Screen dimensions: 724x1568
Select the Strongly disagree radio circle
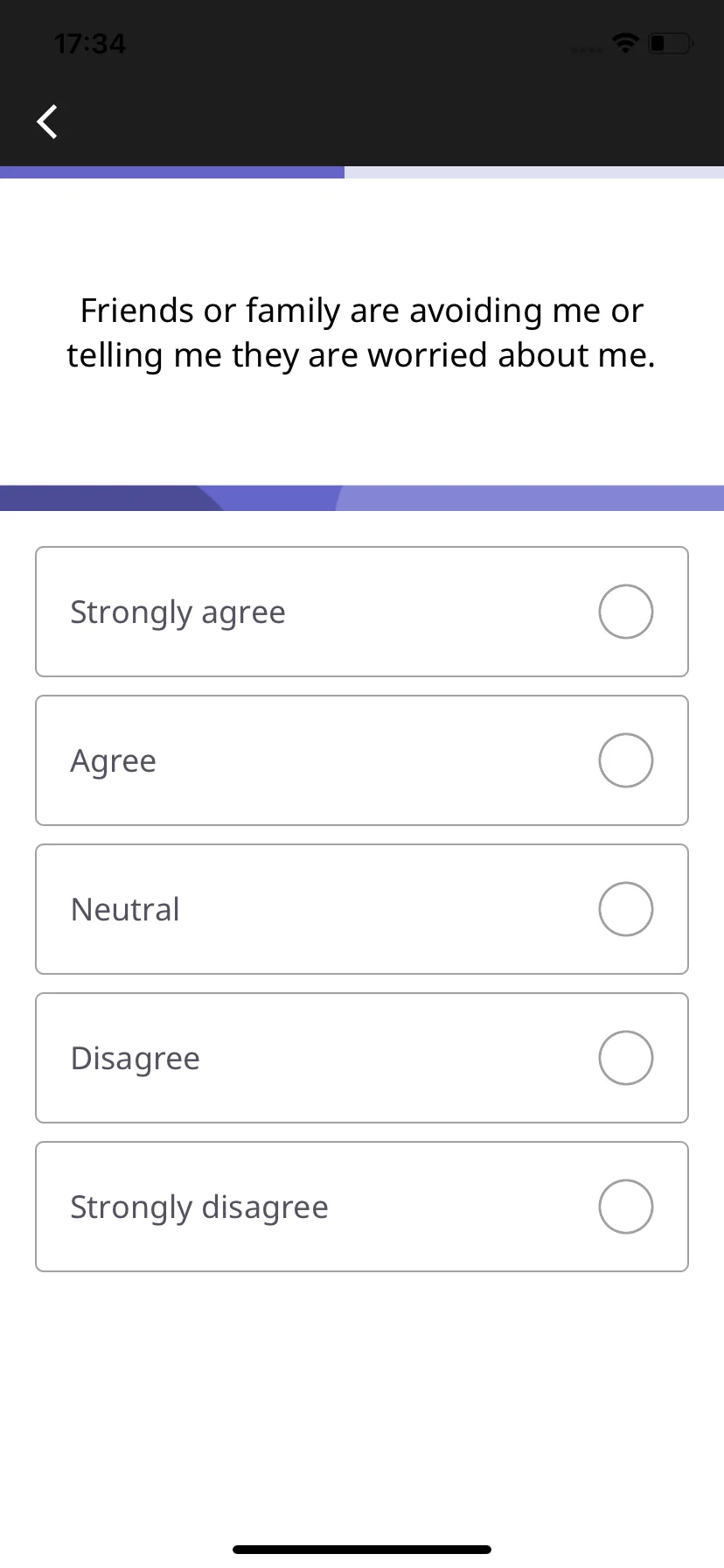click(626, 1207)
